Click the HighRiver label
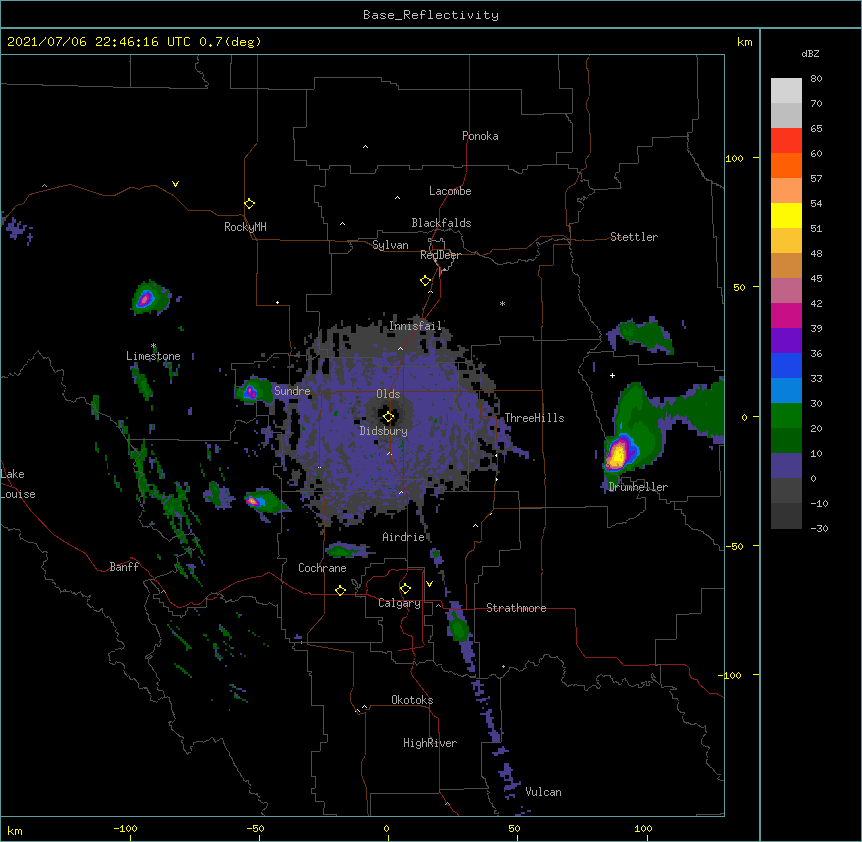This screenshot has width=862, height=842. [430, 743]
